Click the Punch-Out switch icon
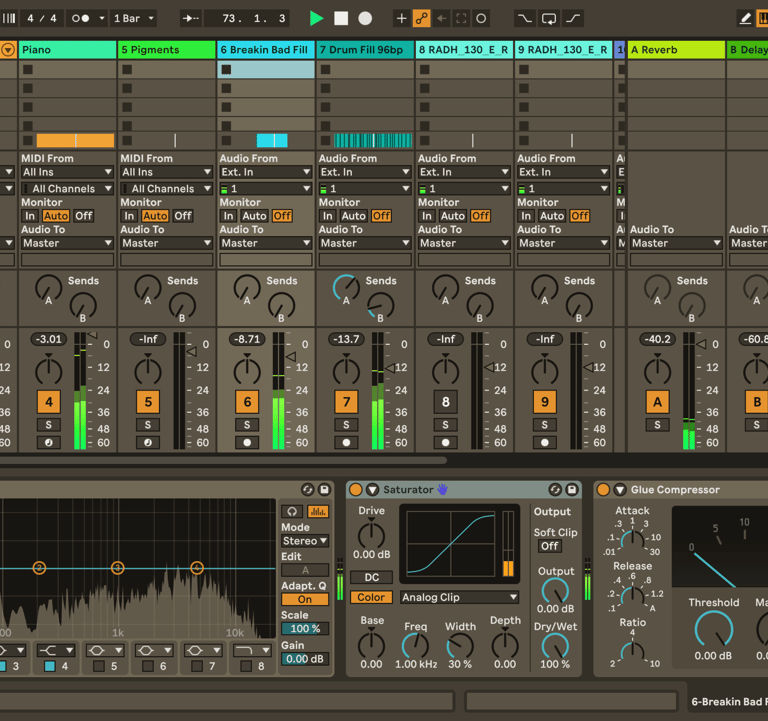 coord(573,19)
